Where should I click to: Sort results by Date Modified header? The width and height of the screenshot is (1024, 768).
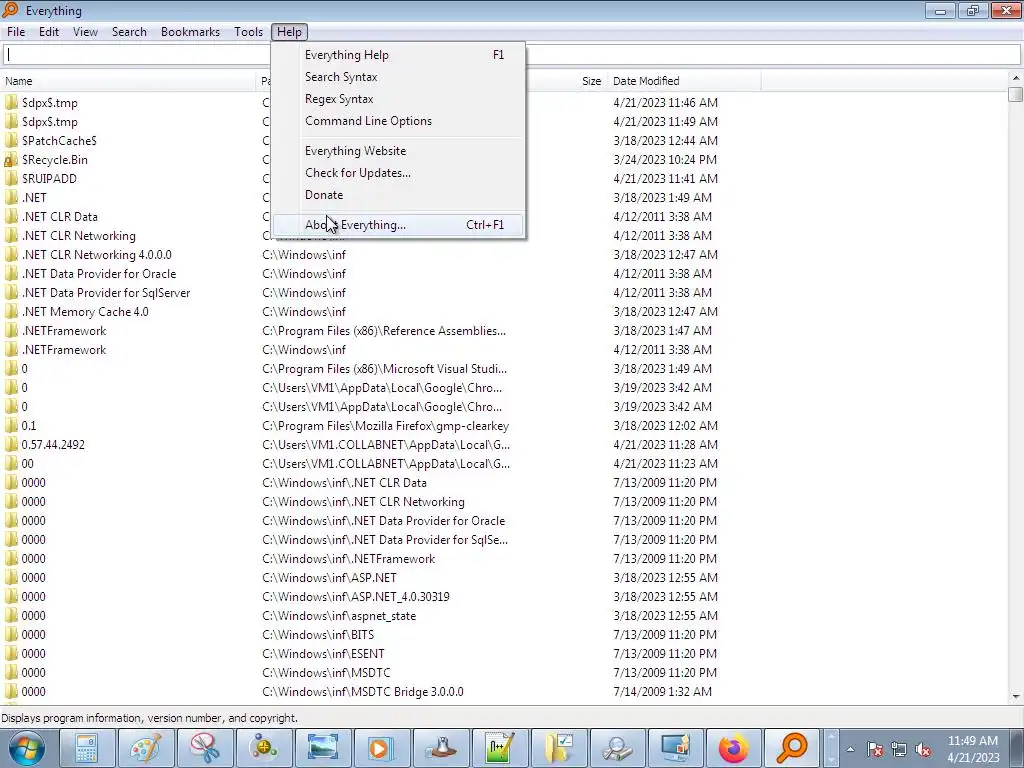click(x=684, y=81)
